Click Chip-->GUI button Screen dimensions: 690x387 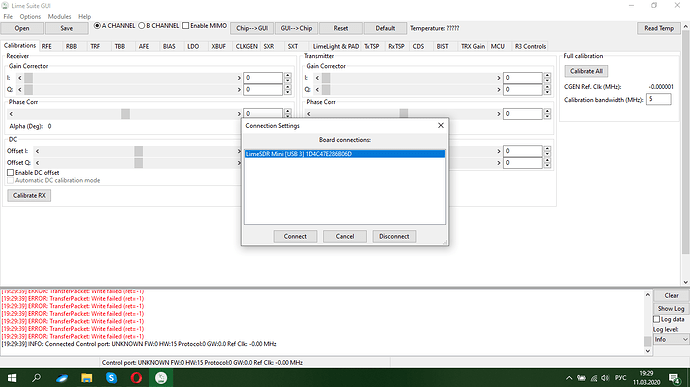(x=252, y=28)
